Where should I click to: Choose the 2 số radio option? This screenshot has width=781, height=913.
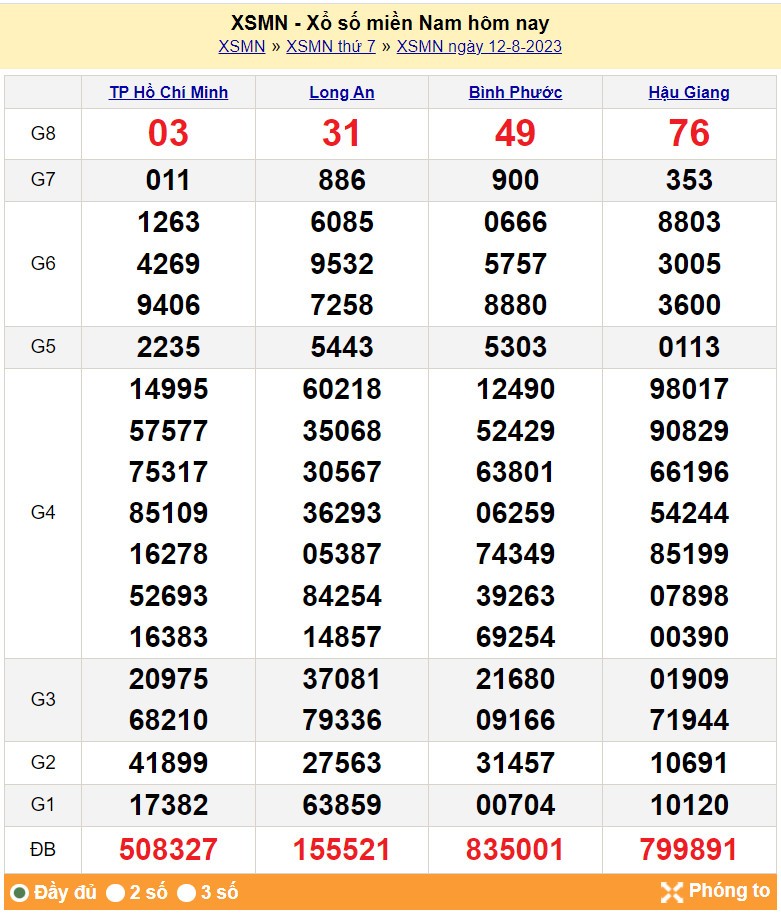click(116, 893)
